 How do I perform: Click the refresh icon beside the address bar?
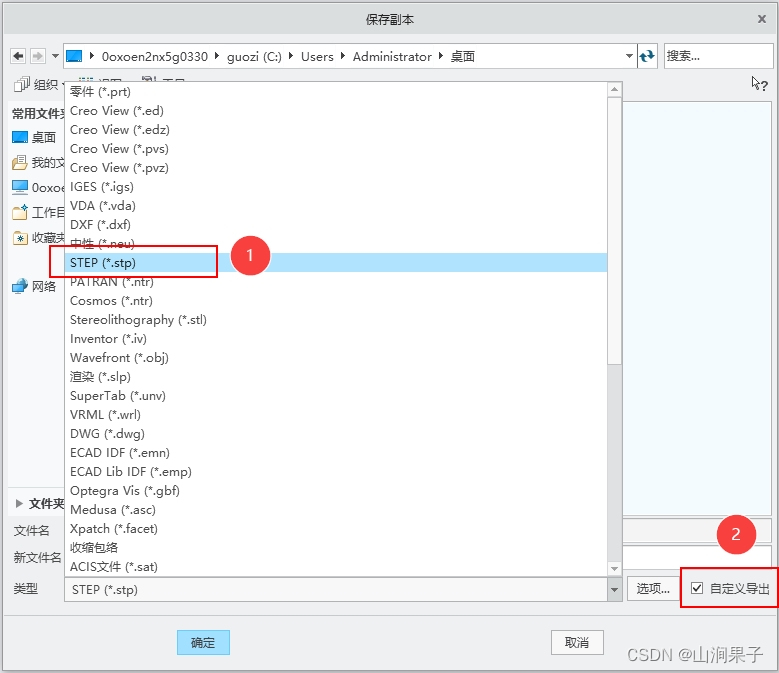(x=648, y=56)
